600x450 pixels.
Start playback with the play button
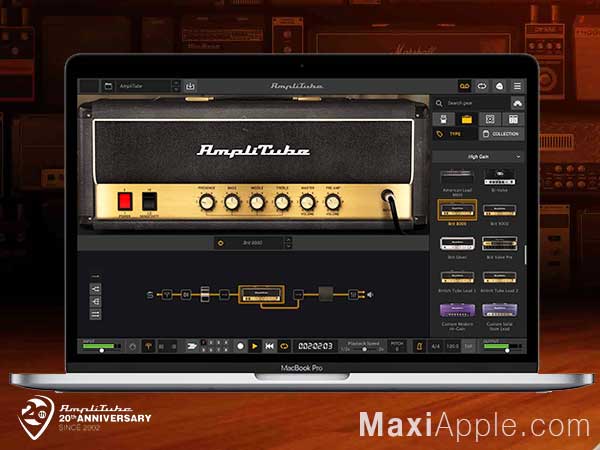pyautogui.click(x=254, y=346)
